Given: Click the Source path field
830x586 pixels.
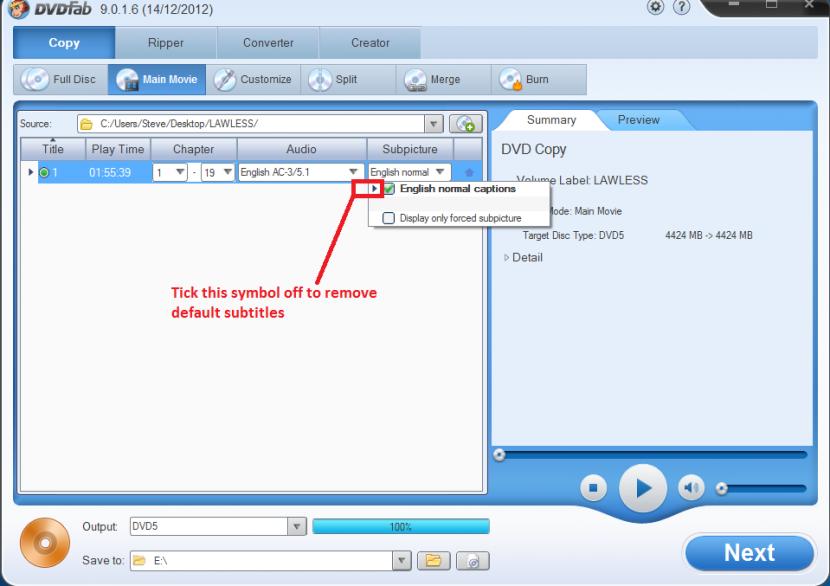Looking at the screenshot, I should pos(250,124).
